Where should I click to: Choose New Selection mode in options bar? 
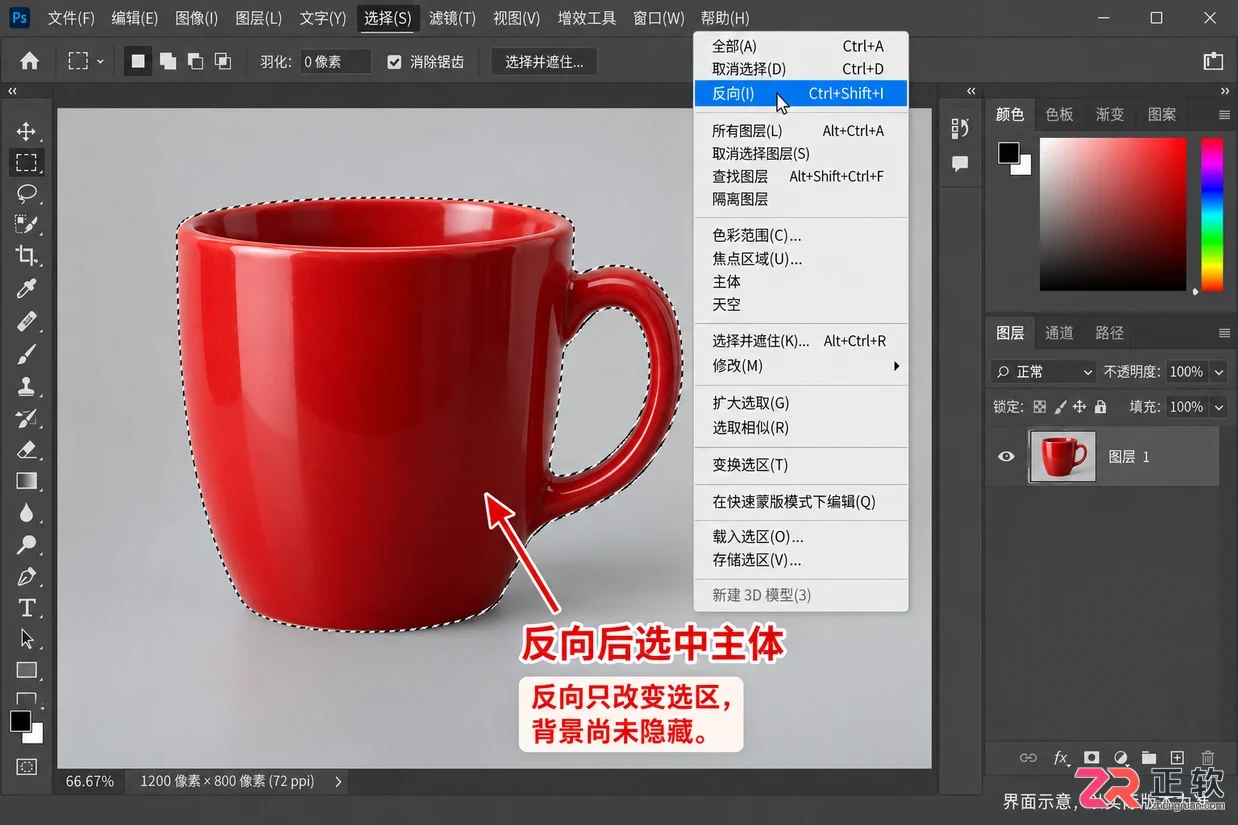[138, 61]
